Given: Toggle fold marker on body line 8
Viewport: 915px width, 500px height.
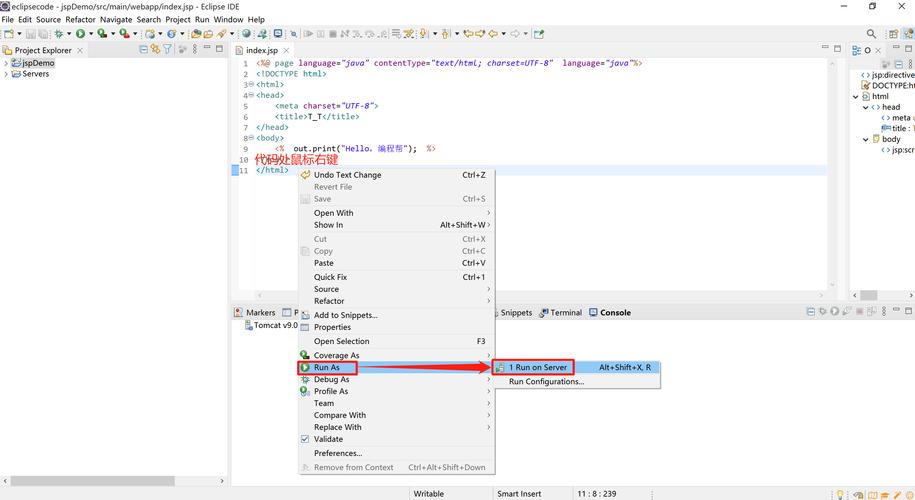Looking at the screenshot, I should point(251,138).
